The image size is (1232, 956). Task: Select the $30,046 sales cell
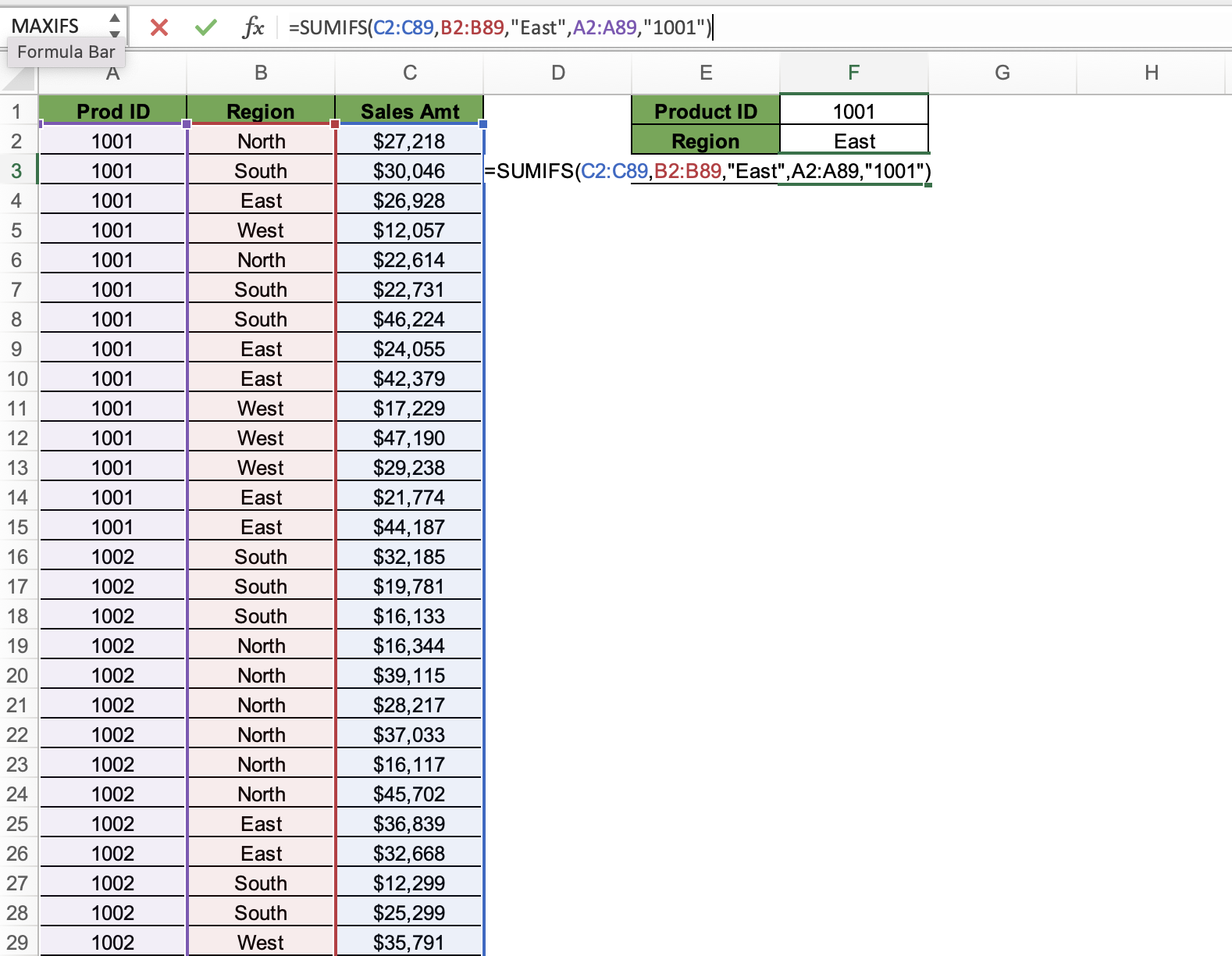[409, 171]
